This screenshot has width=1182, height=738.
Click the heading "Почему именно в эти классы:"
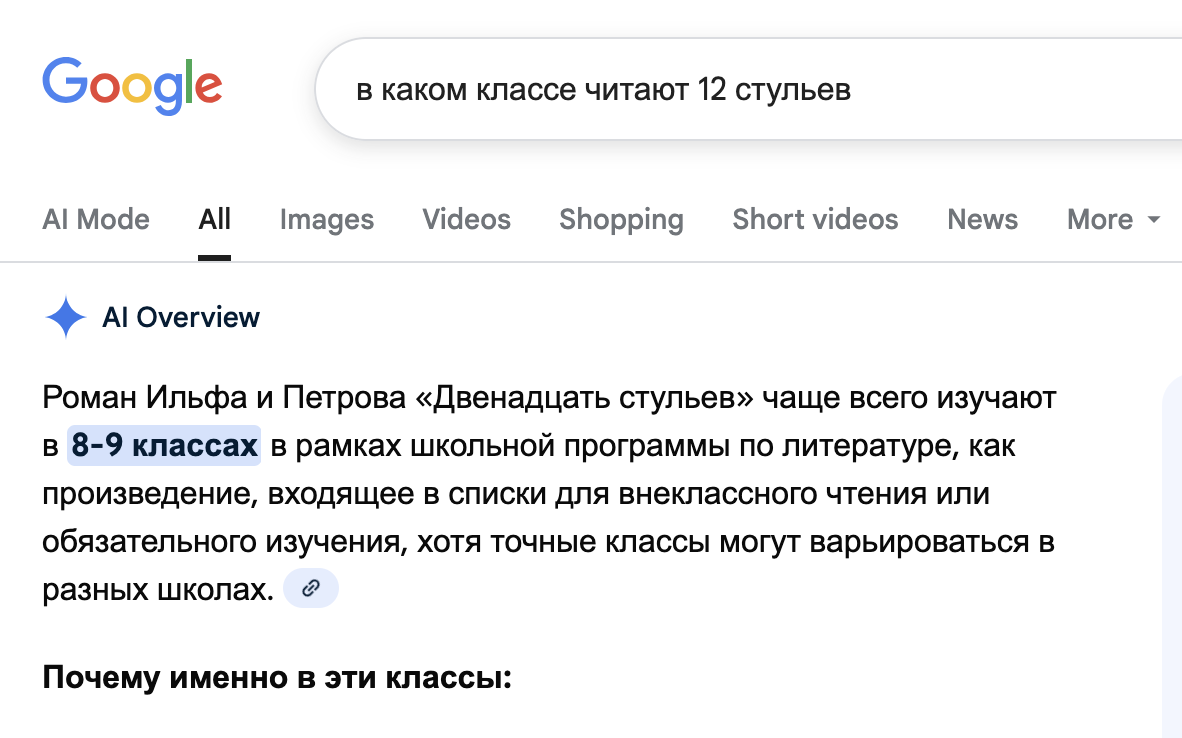277,677
